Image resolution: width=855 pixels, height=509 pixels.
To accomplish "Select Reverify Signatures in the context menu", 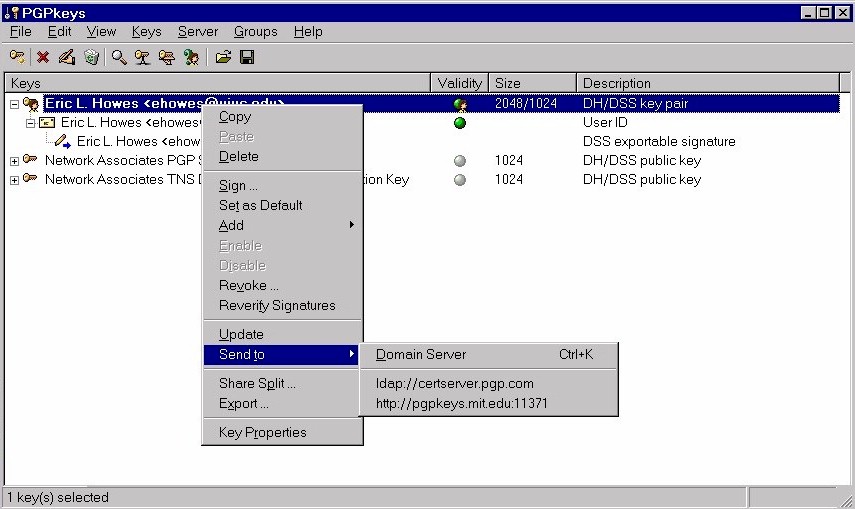I will tap(282, 306).
